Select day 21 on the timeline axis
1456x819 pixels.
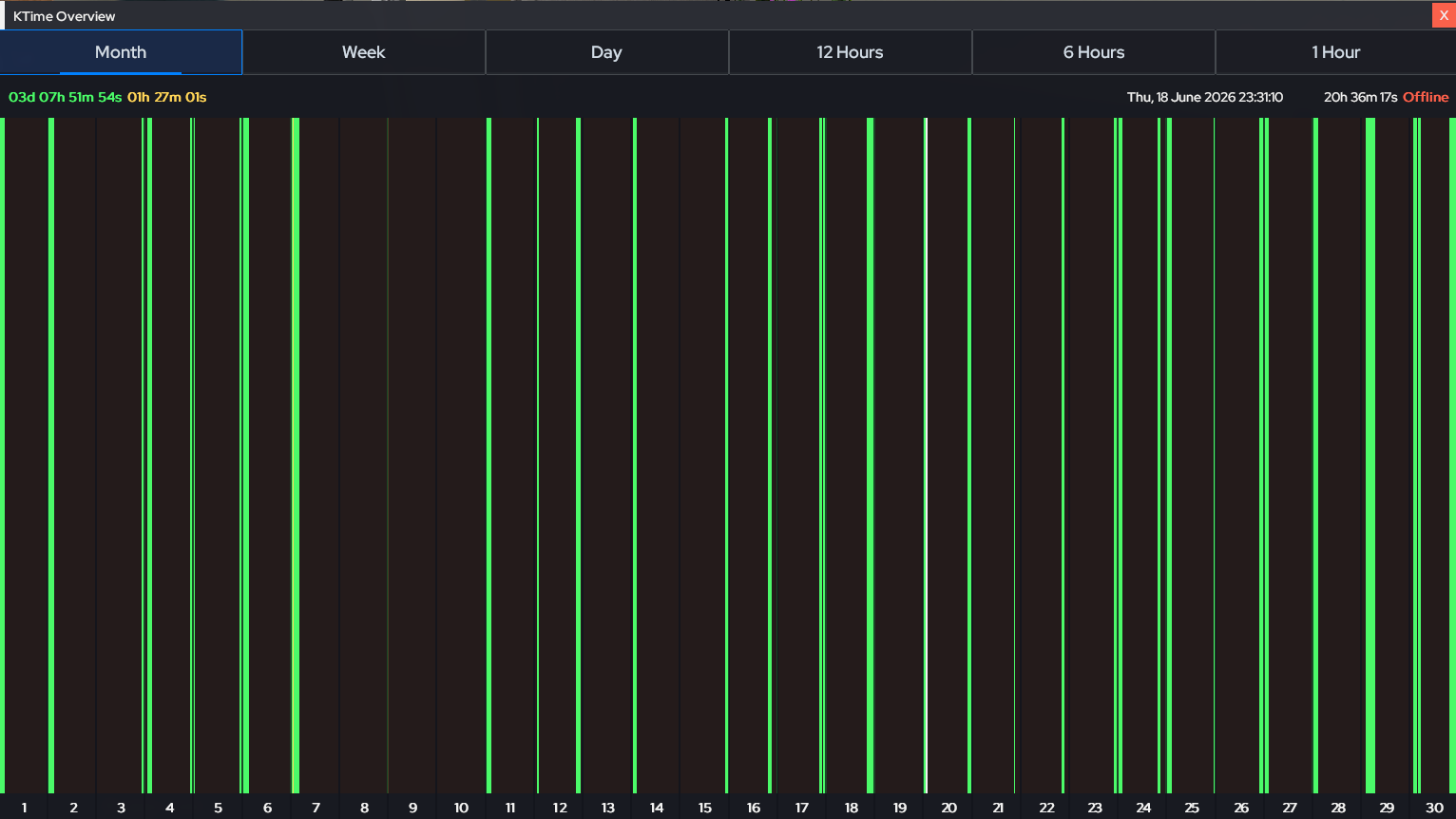pos(998,808)
